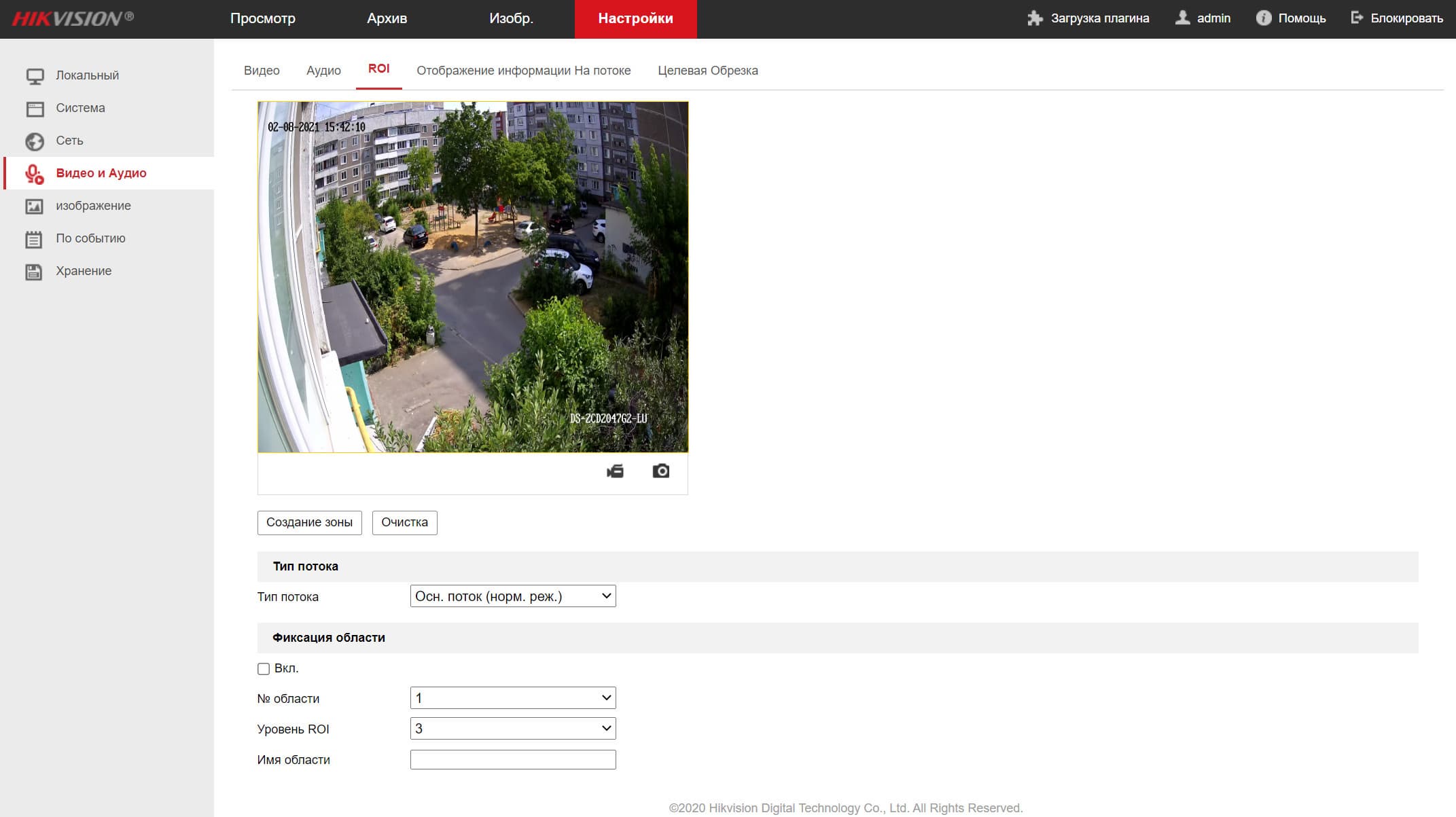Viewport: 1456px width, 817px height.
Task: Click the event calendar icon in sidebar
Action: tap(34, 239)
